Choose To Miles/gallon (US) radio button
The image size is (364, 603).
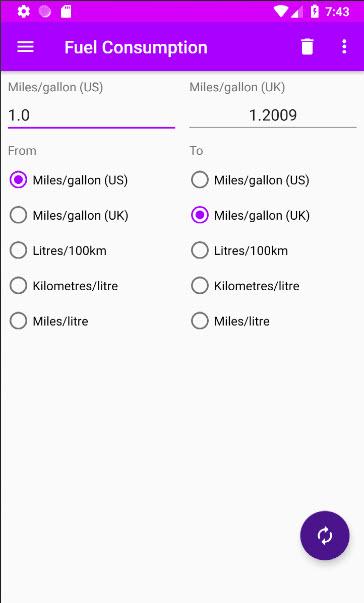pos(250,180)
